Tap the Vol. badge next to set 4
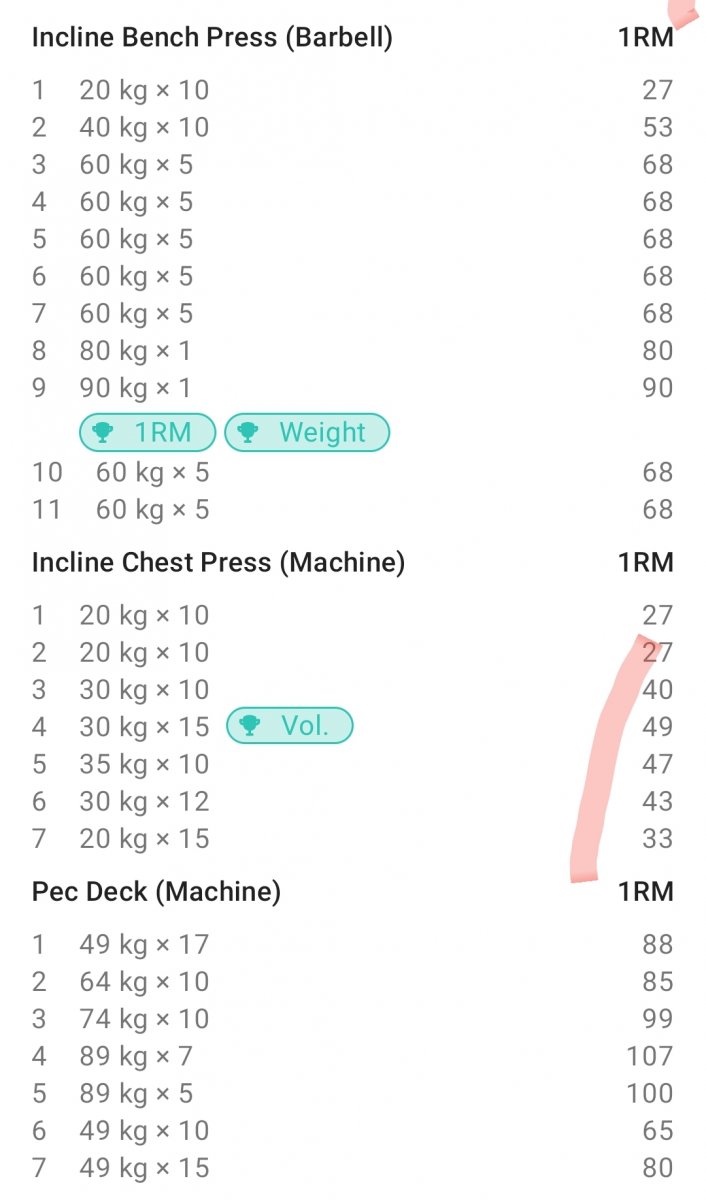 point(290,726)
